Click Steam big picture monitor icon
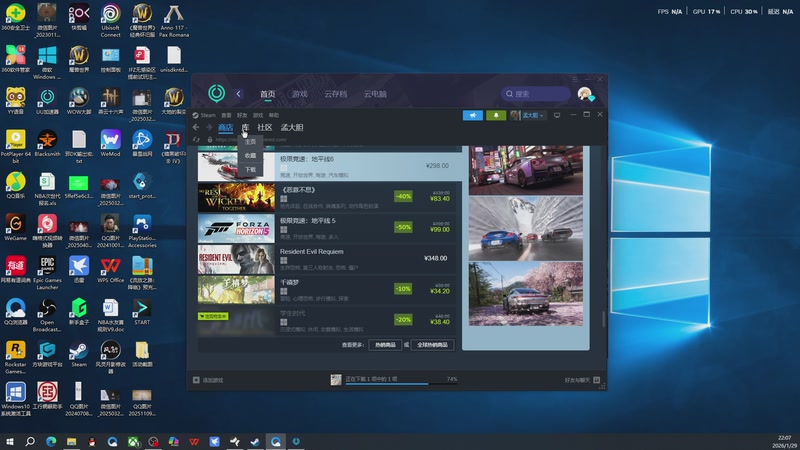 (557, 115)
